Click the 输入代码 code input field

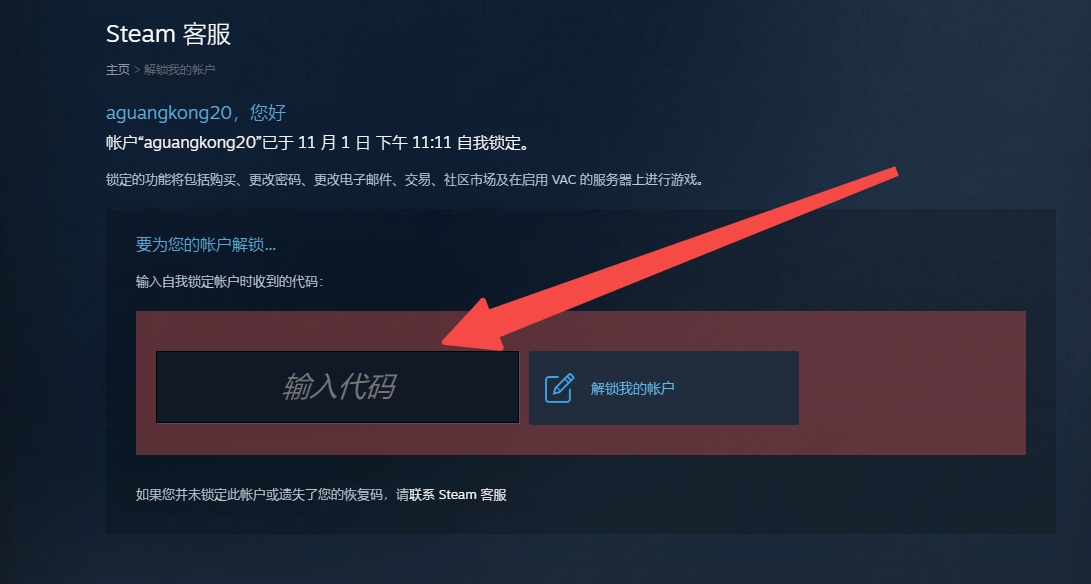tap(337, 387)
